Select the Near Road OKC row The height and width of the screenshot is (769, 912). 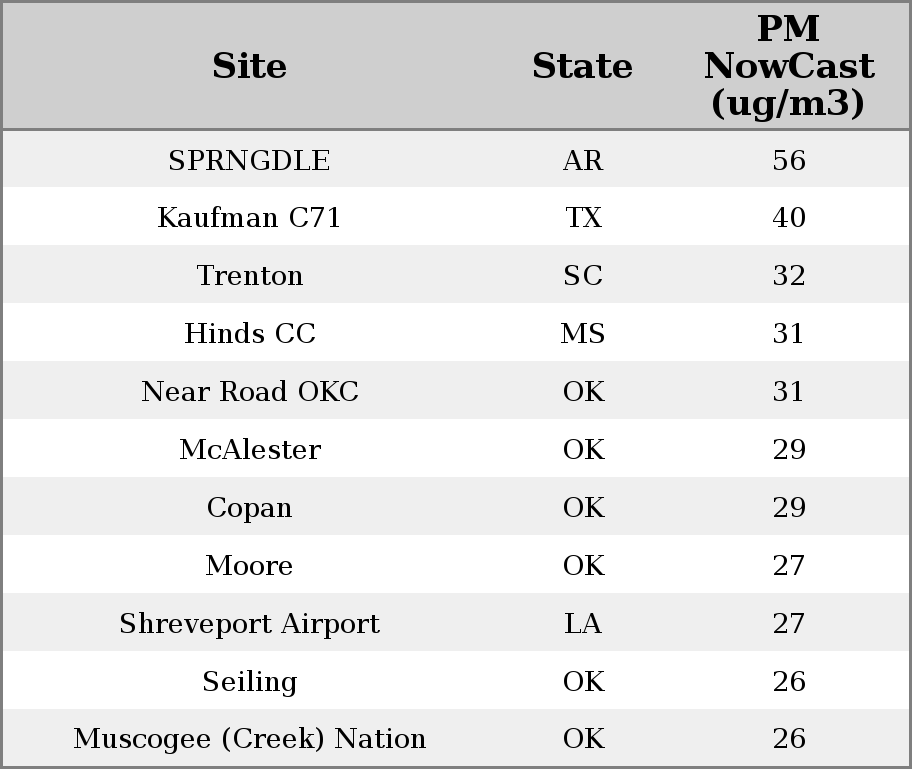[249, 392]
